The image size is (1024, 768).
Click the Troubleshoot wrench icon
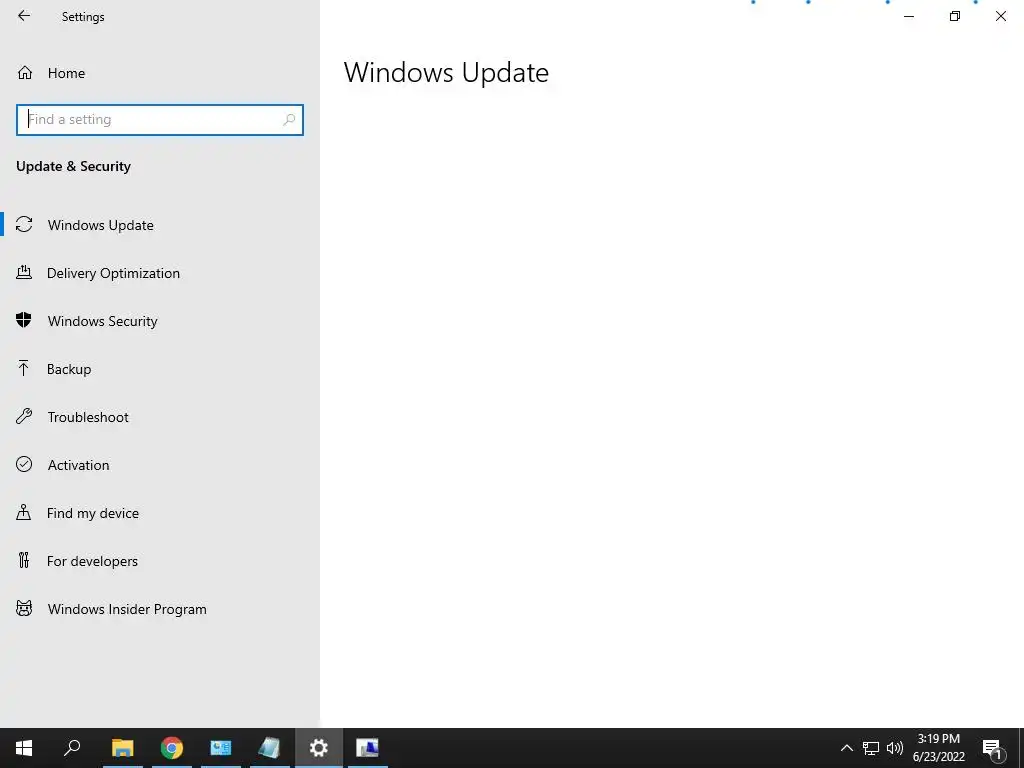pyautogui.click(x=24, y=416)
